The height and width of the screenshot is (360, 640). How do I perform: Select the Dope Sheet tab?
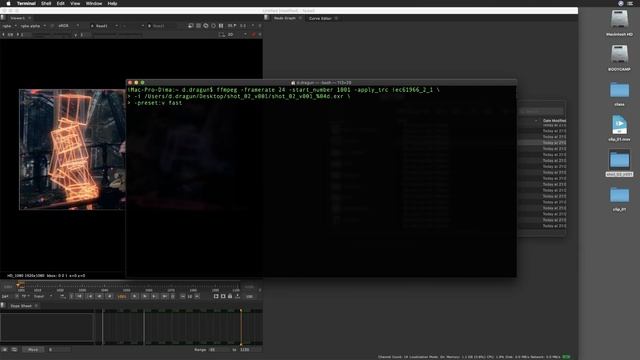(21, 306)
